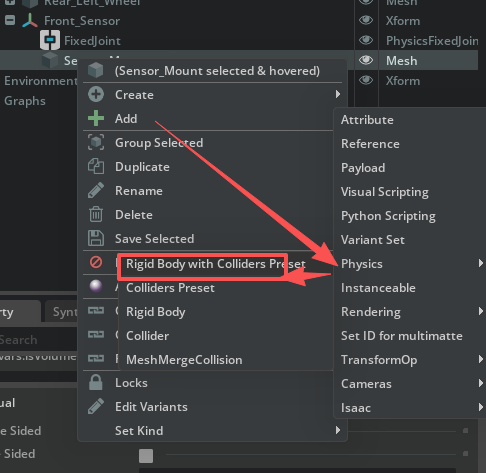This screenshot has height=473, width=486.
Task: Toggle visibility of FixedJoint row
Action: [366, 40]
